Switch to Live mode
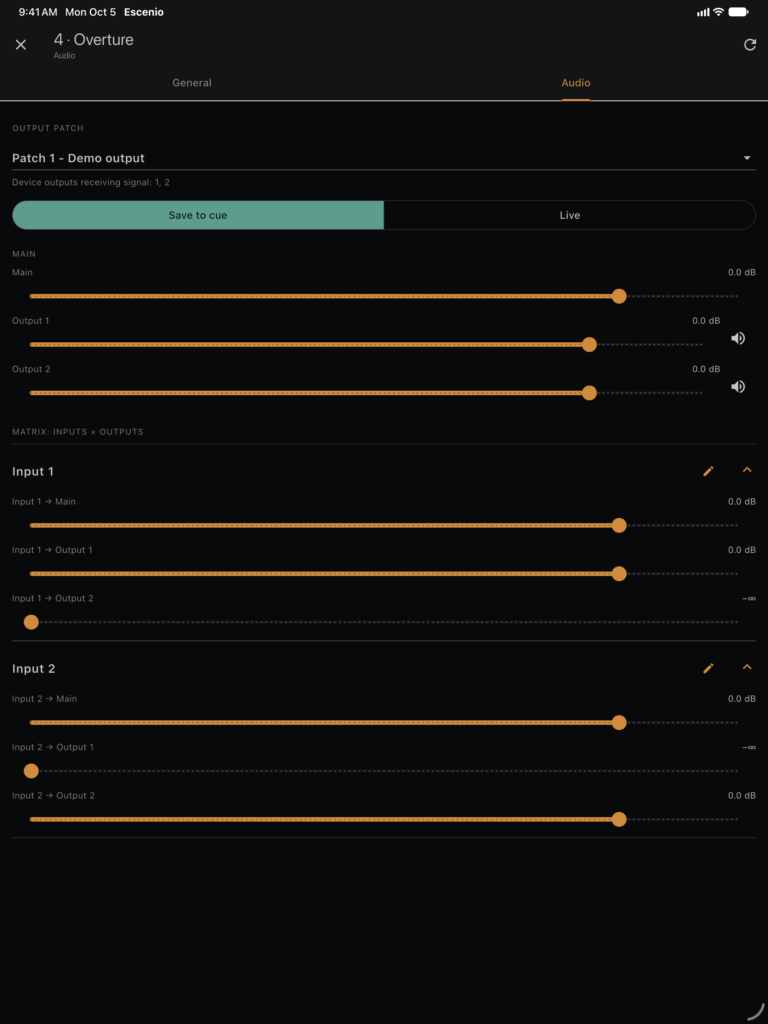768x1024 pixels. [569, 215]
